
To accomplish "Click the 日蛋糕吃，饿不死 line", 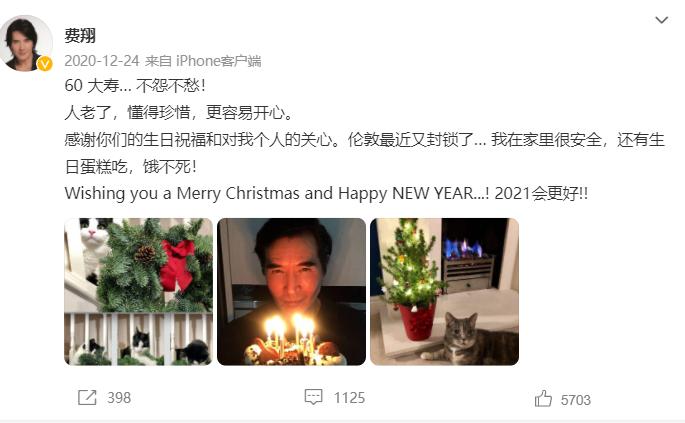I will coord(131,166).
